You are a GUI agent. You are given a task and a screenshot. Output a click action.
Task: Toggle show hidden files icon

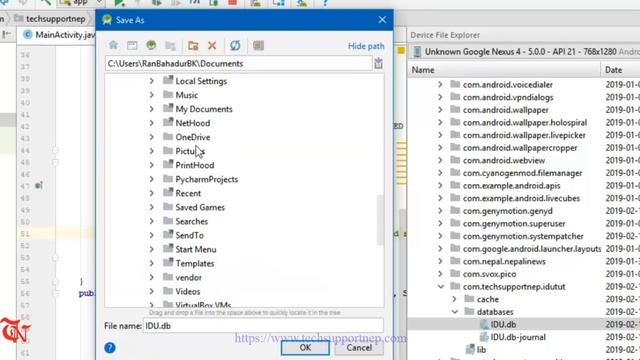(258, 45)
